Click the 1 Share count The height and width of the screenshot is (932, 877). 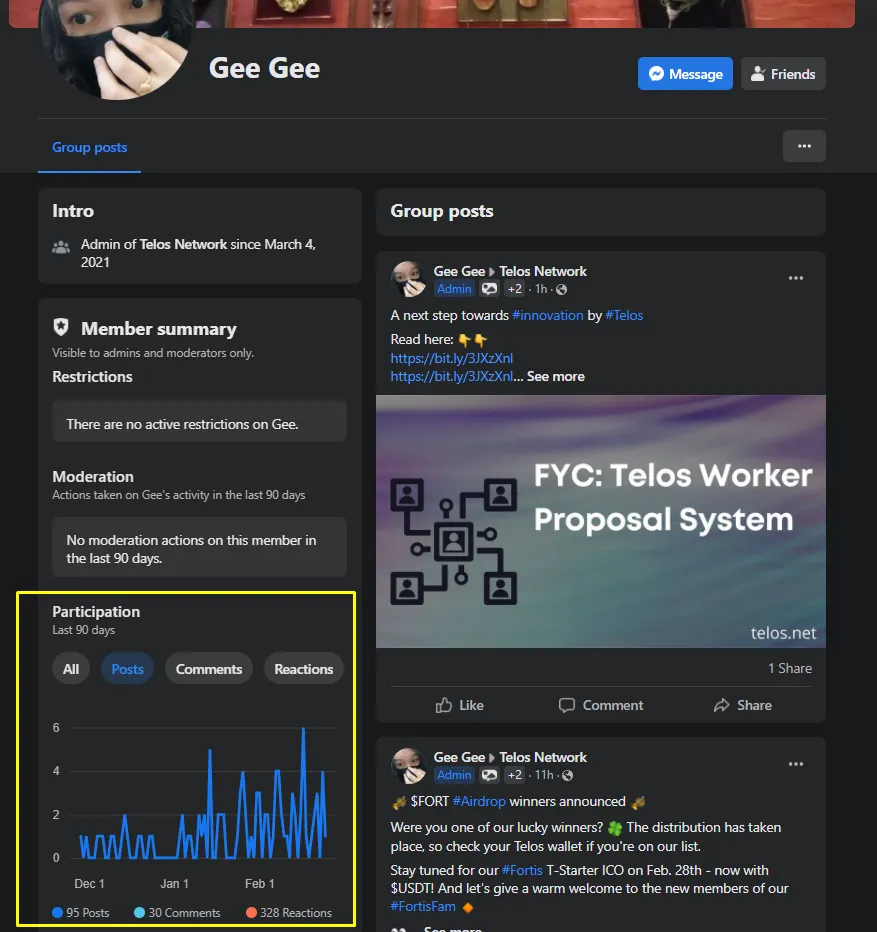coord(790,668)
